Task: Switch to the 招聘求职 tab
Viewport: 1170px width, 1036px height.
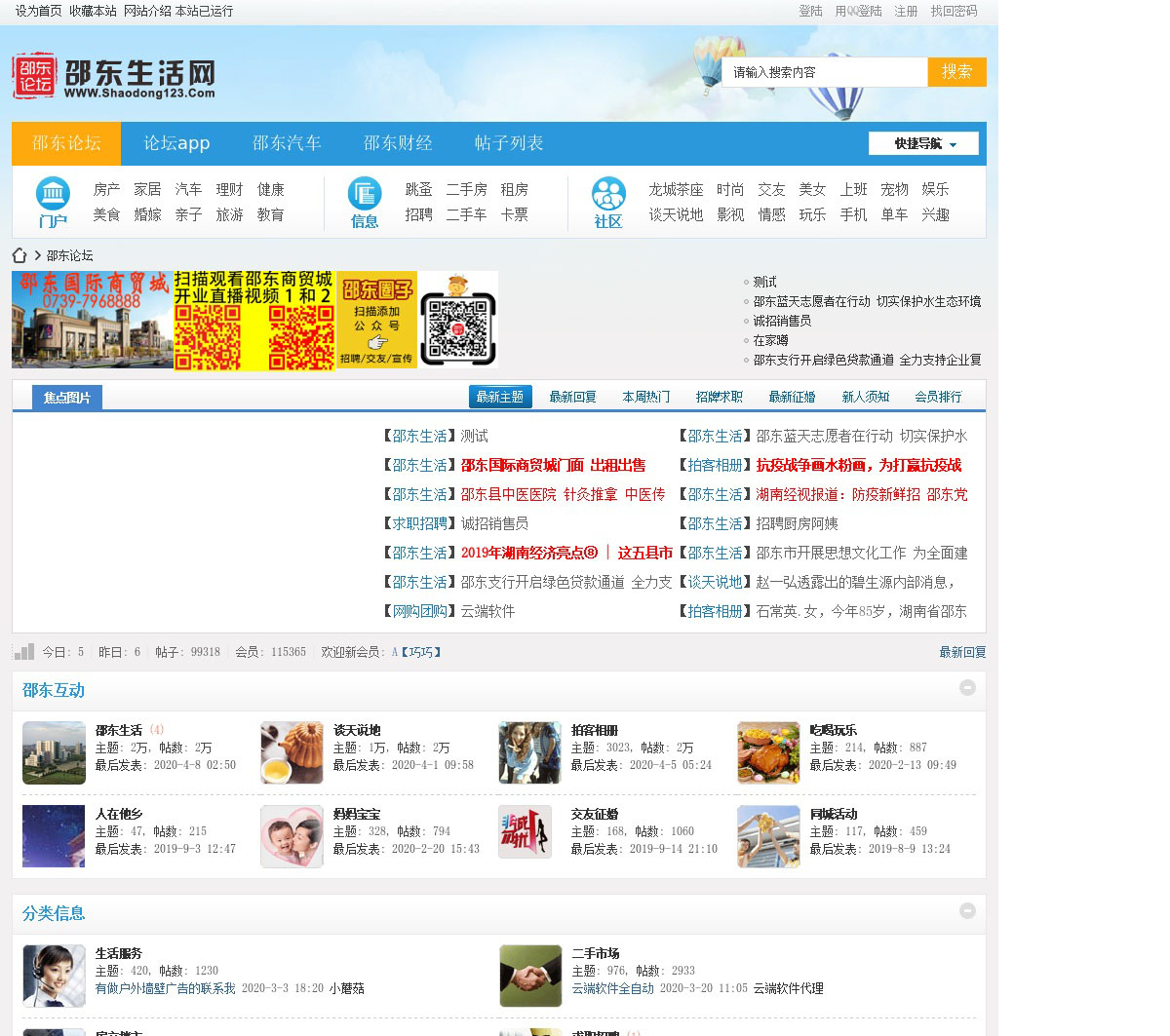Action: tap(719, 397)
